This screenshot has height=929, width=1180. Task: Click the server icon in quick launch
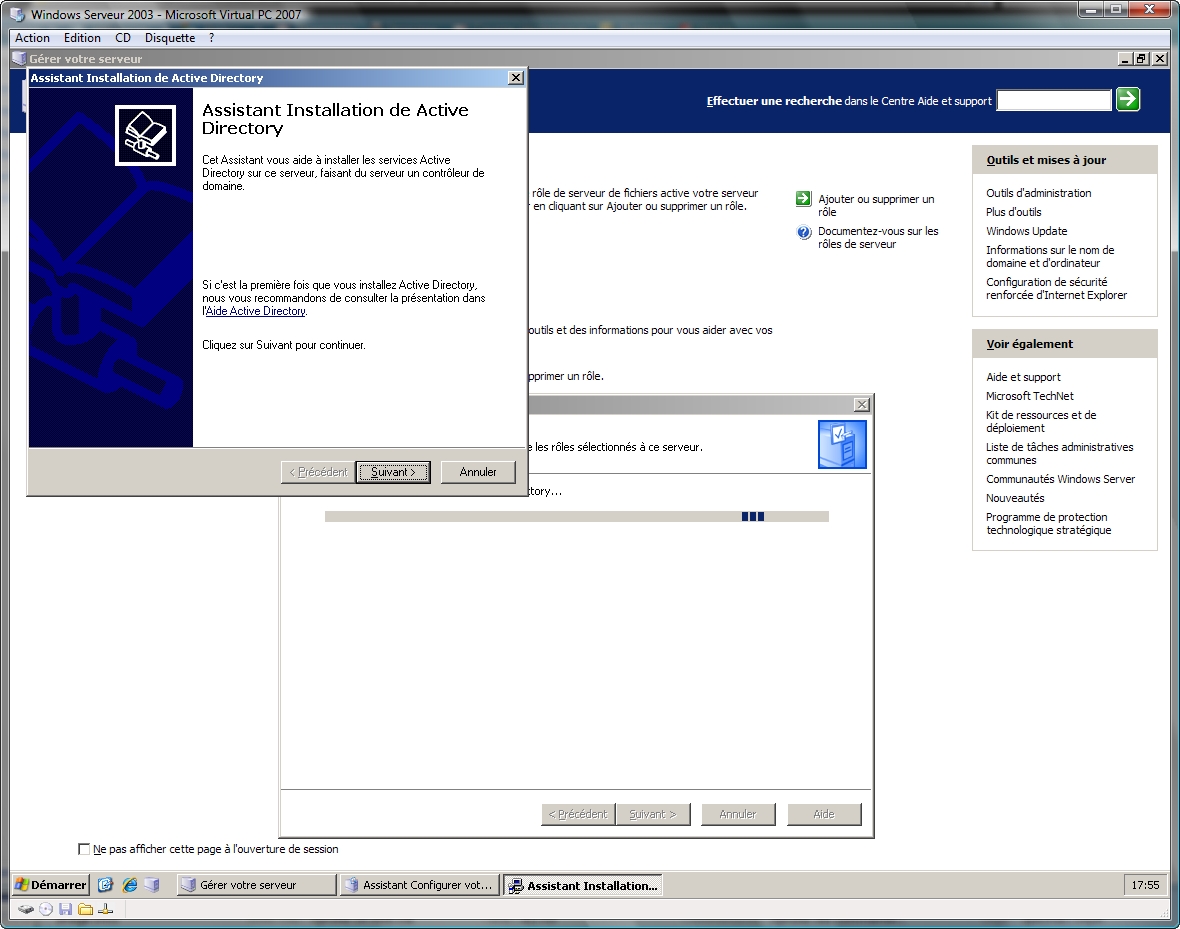click(152, 885)
